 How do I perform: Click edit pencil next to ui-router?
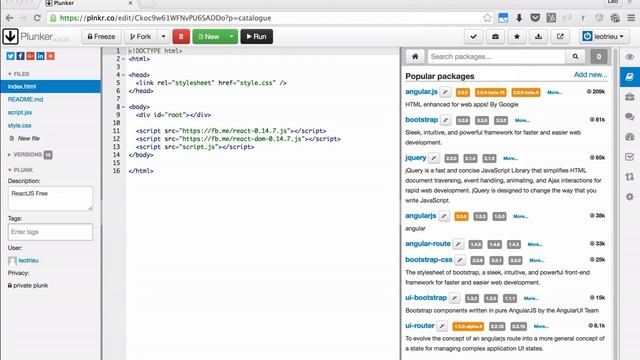point(442,326)
